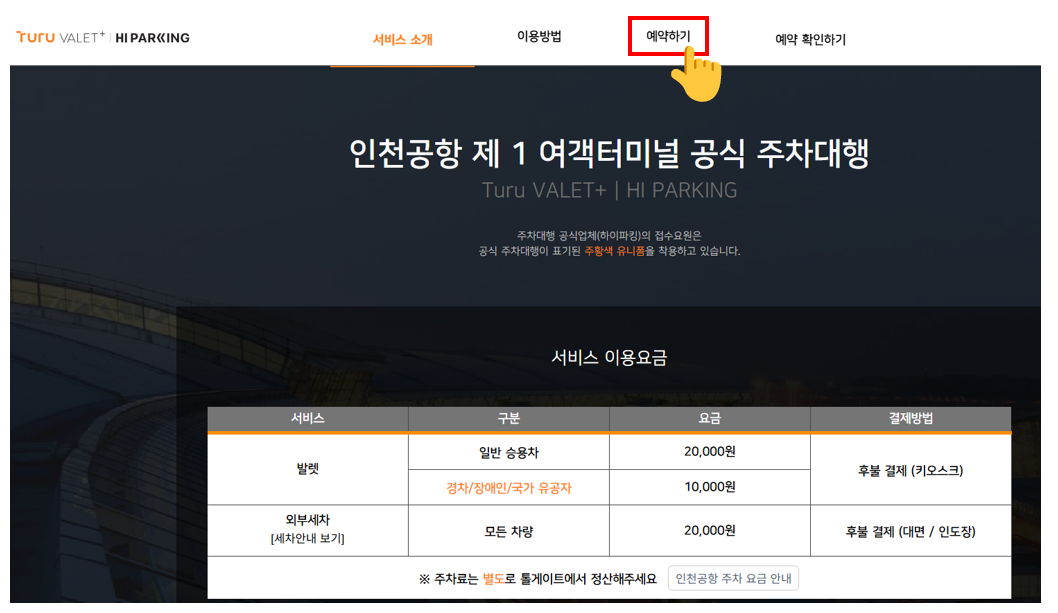This screenshot has width=1058, height=613.
Task: Click the 모든 차량 table cell
Action: (x=509, y=531)
